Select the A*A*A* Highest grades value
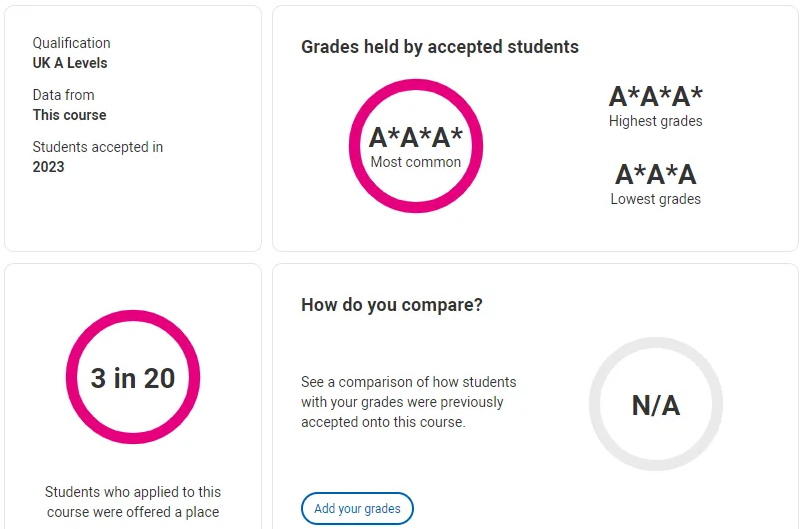Viewport: 802px width, 529px height. (656, 96)
